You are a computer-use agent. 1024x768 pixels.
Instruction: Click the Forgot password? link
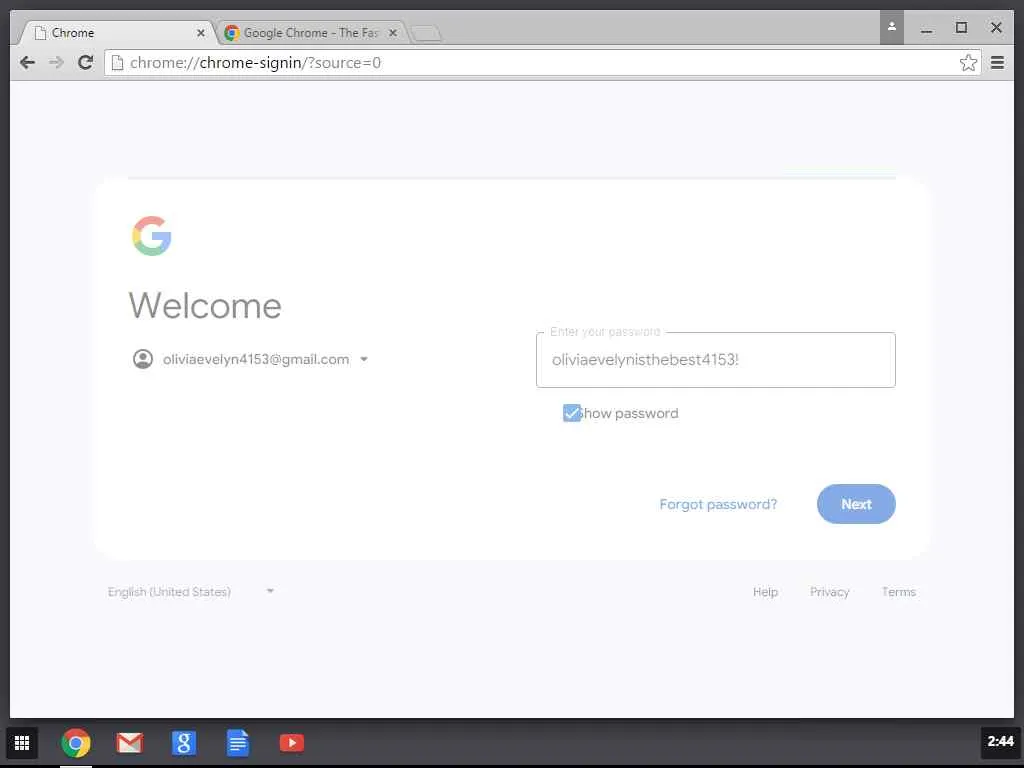[x=718, y=504]
